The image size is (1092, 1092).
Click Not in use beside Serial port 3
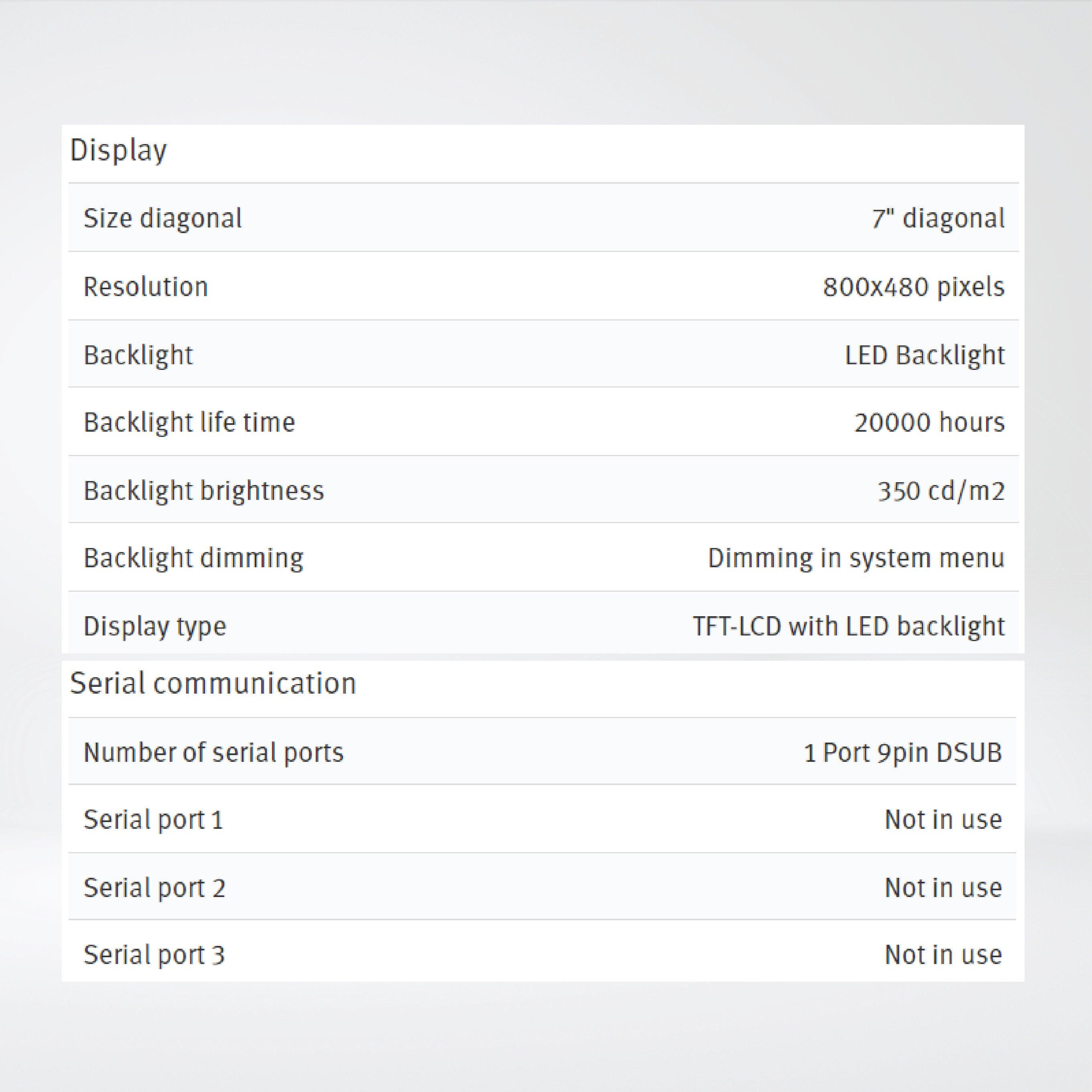[x=943, y=955]
